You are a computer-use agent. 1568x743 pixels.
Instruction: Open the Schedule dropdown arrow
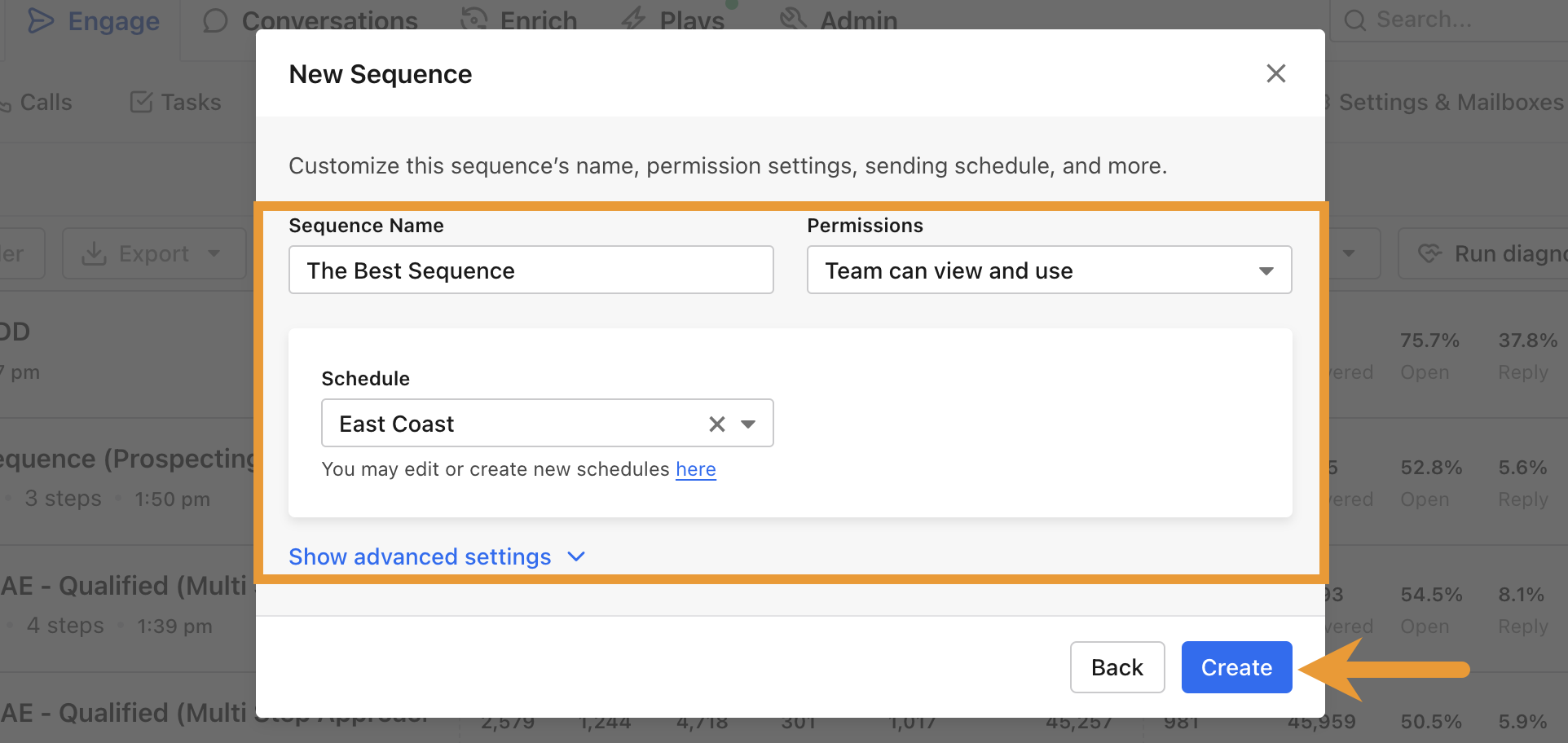[748, 424]
